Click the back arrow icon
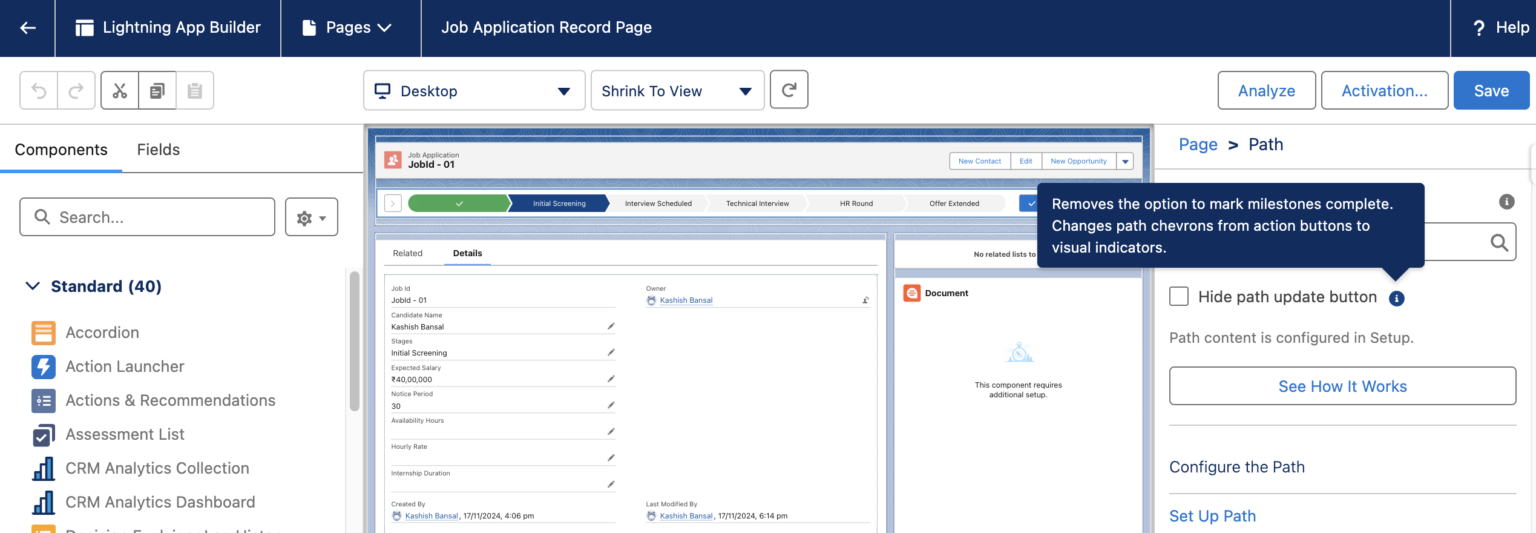This screenshot has height=533, width=1536. [x=28, y=28]
